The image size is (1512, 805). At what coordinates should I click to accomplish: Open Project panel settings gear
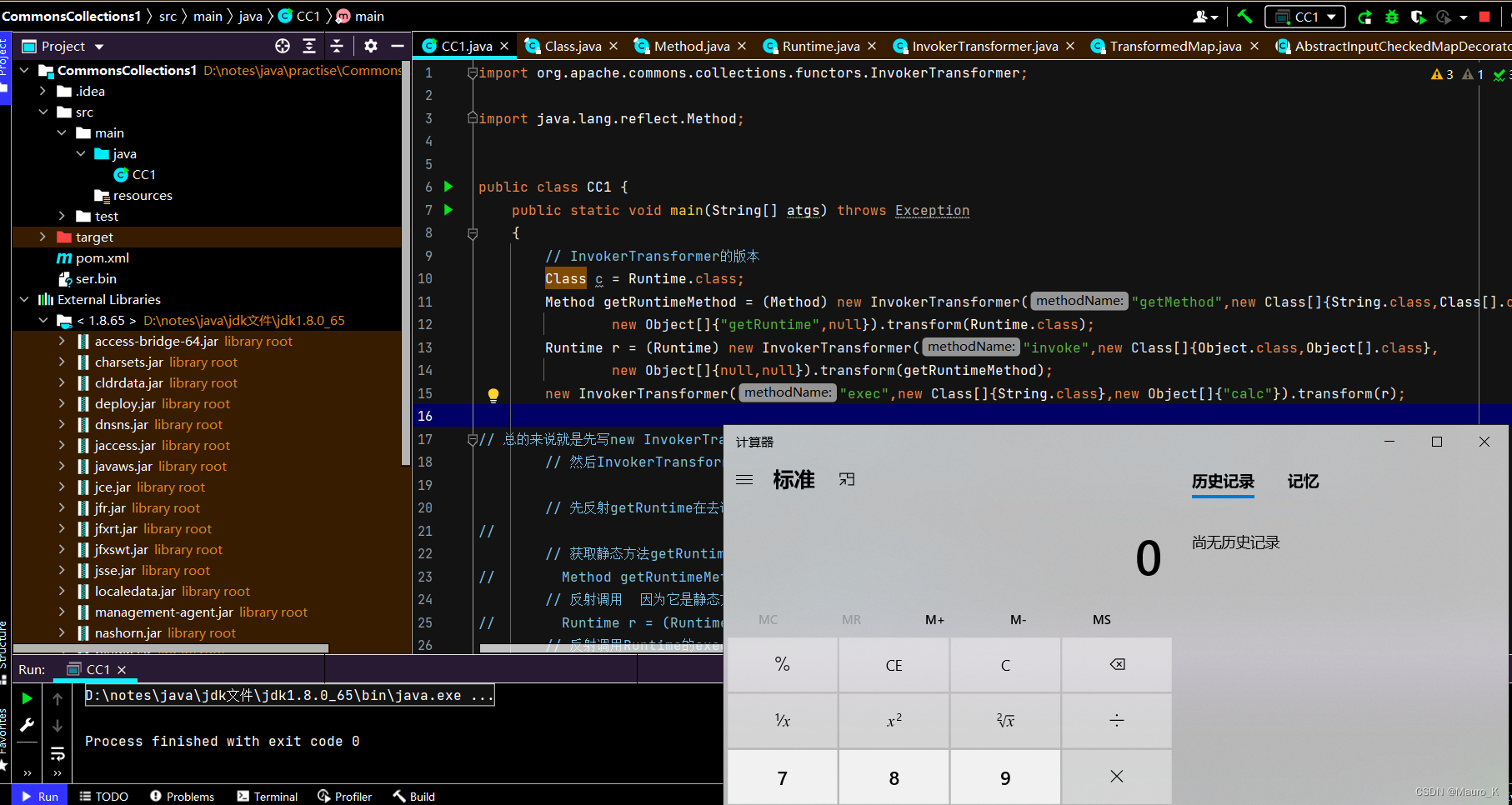click(371, 46)
